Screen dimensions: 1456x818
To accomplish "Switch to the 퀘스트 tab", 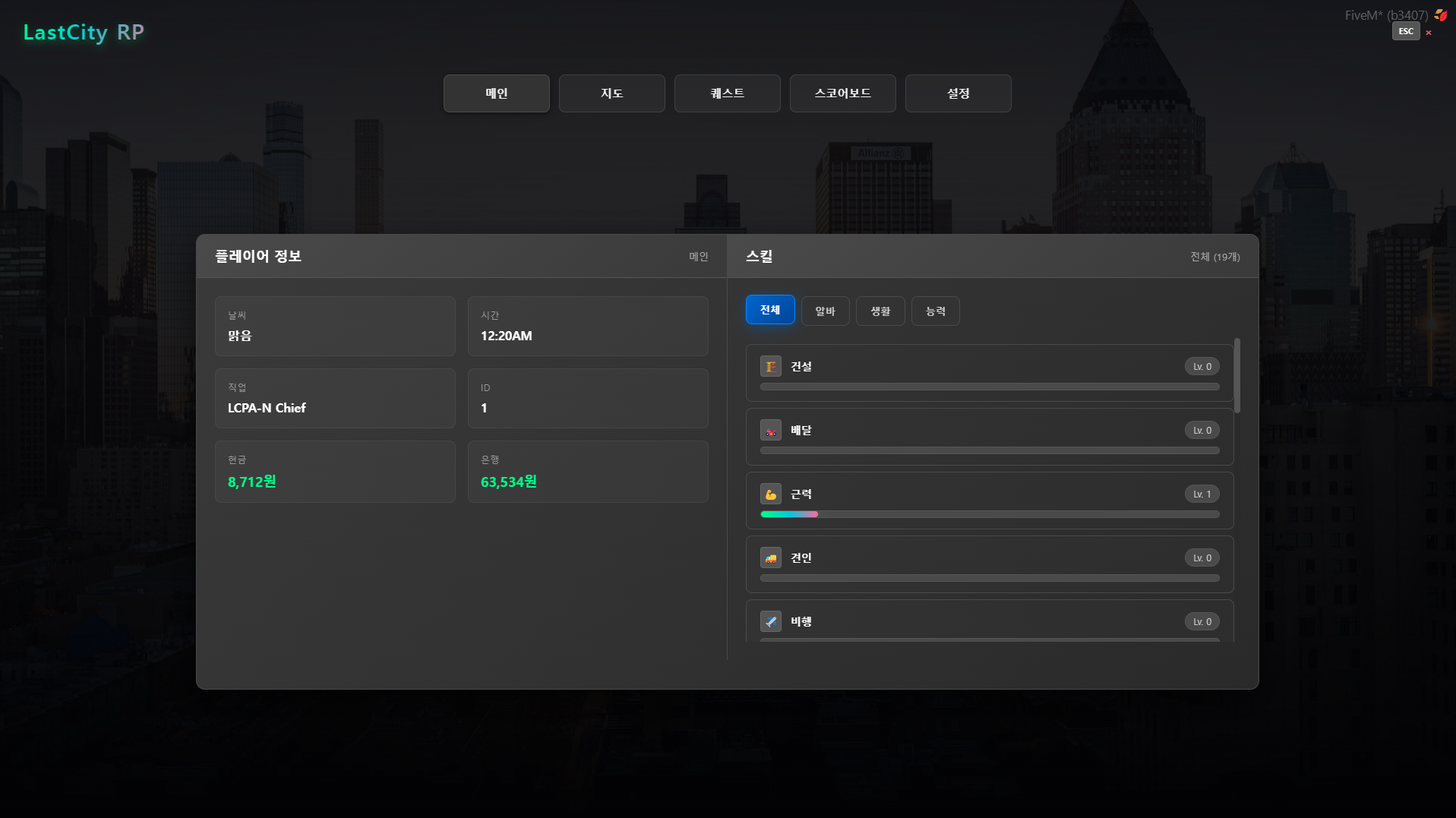I will click(x=727, y=93).
